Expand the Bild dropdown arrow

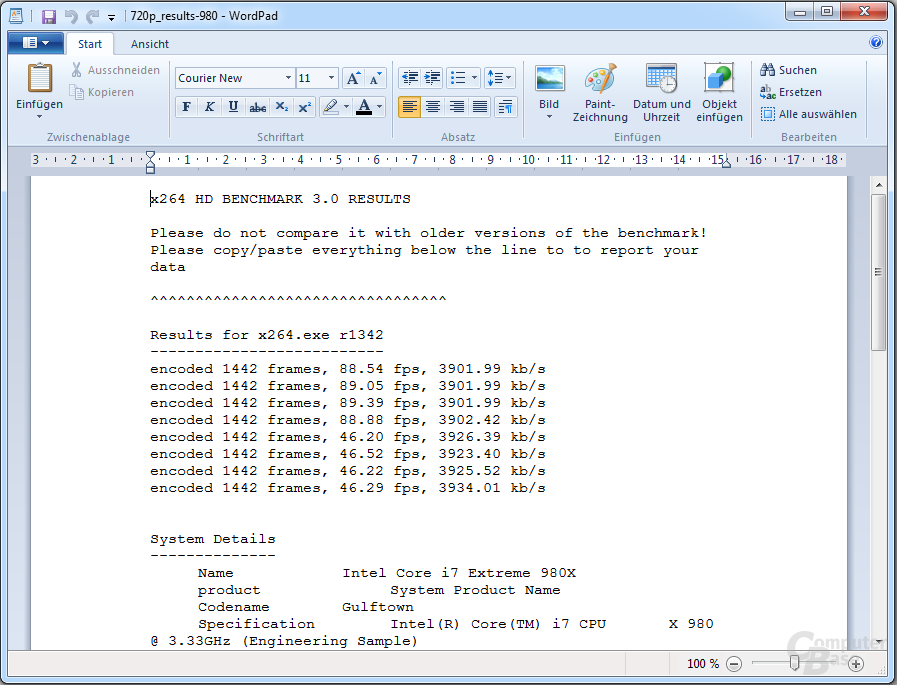(549, 117)
